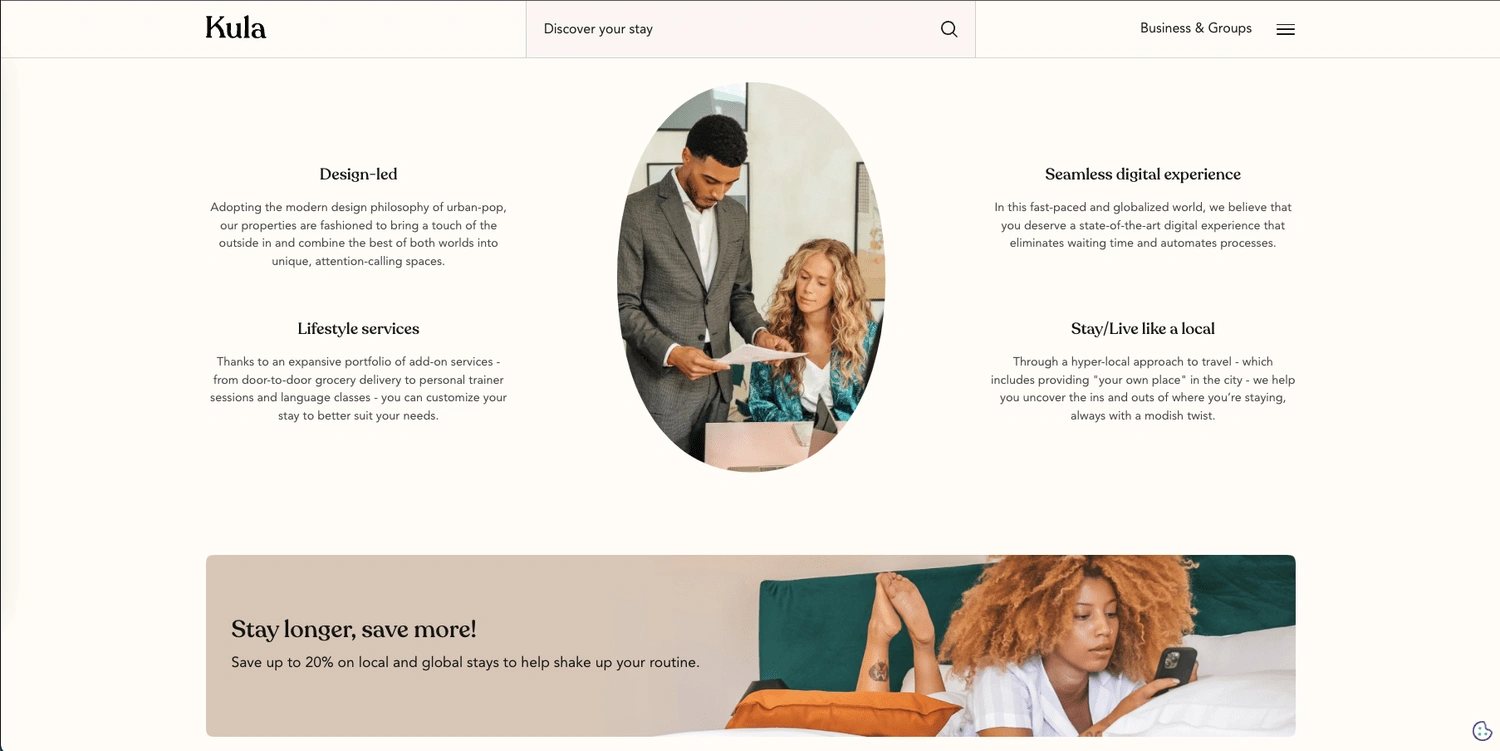This screenshot has width=1500, height=751.
Task: Click the oval business photo
Action: tap(751, 277)
